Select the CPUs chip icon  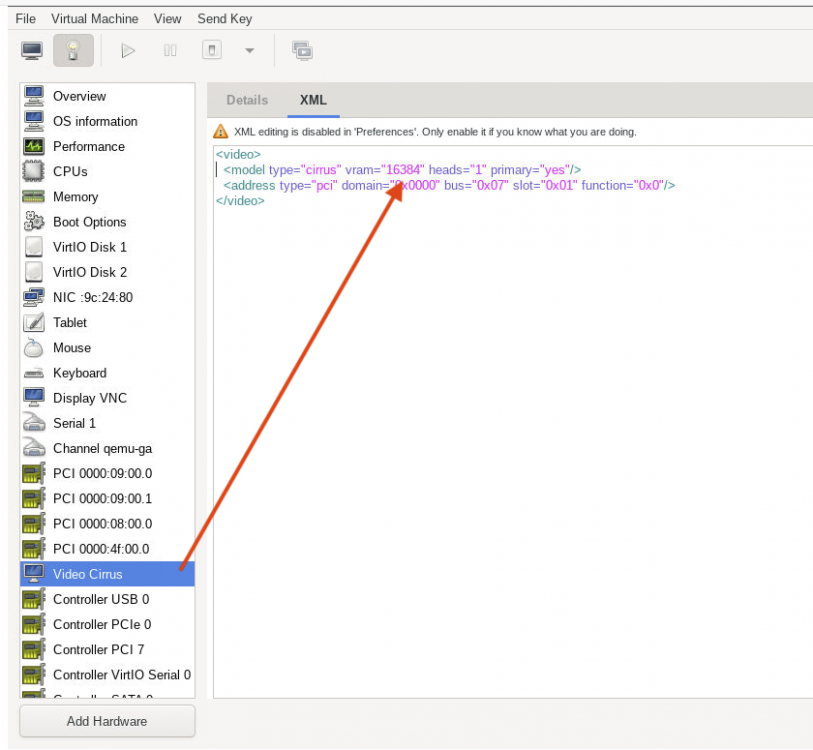34,171
